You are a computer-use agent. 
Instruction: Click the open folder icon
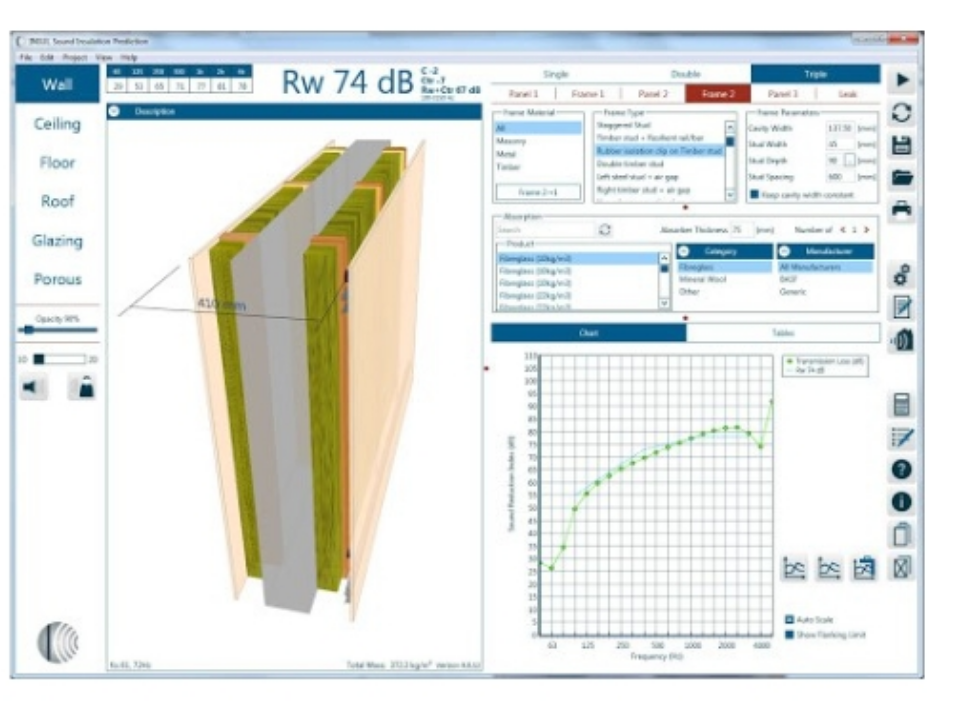(901, 178)
